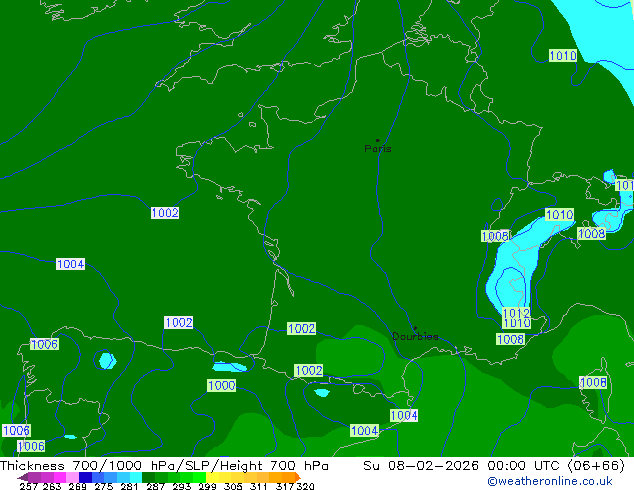The width and height of the screenshot is (634, 490).
Task: Pick the dark blue swatch in the legend
Action: coord(85,477)
